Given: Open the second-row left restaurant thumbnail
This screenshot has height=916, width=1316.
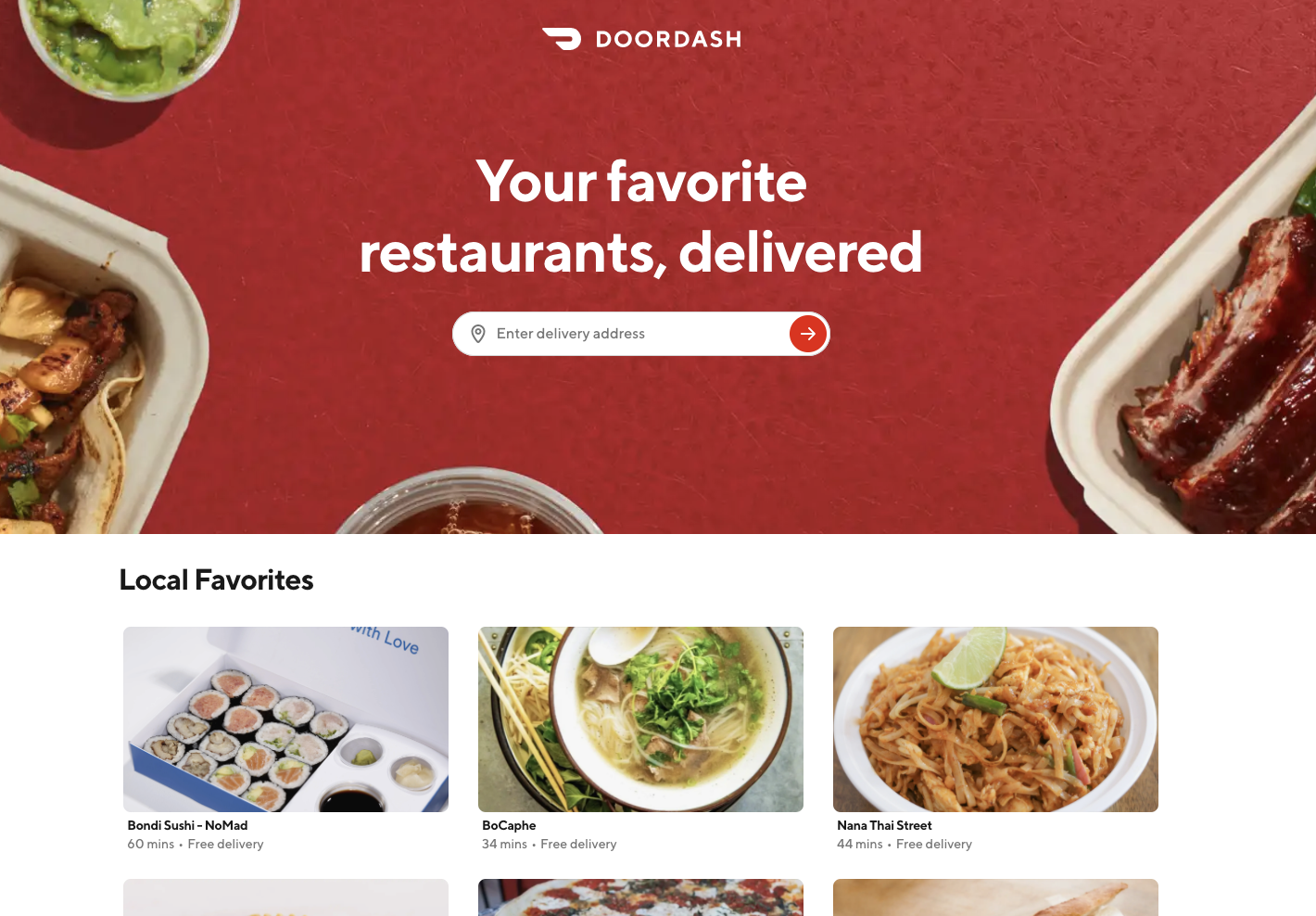Looking at the screenshot, I should [285, 897].
